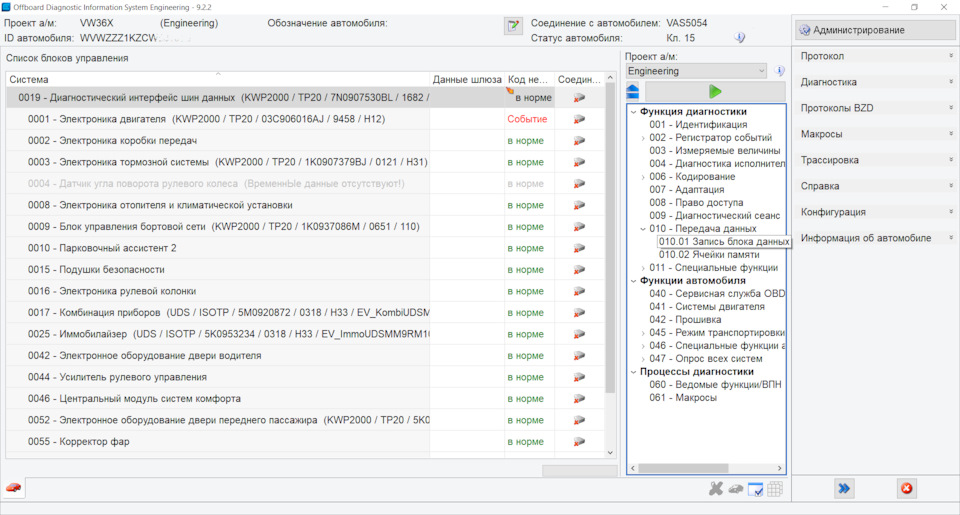Open Информация об автомобиле side menu
Screen dimensions: 960x515
[876, 238]
